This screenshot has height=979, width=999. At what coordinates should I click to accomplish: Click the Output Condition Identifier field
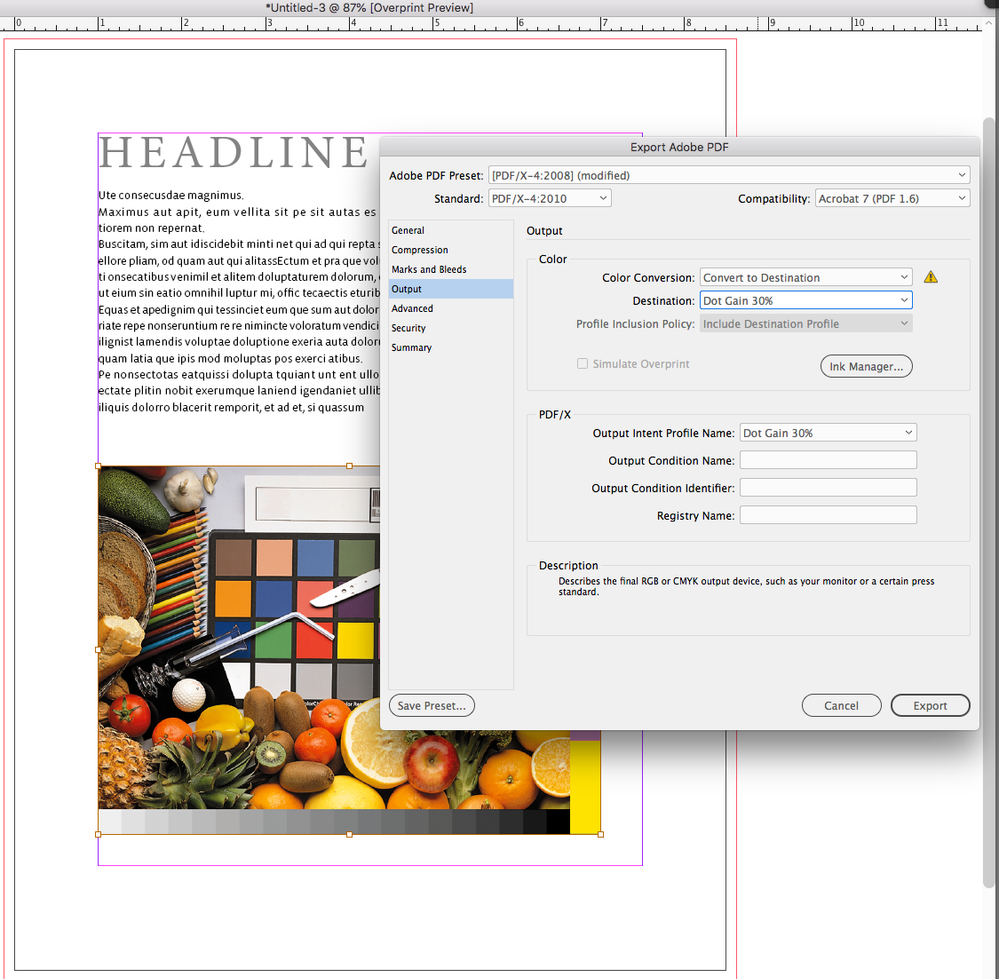point(828,488)
